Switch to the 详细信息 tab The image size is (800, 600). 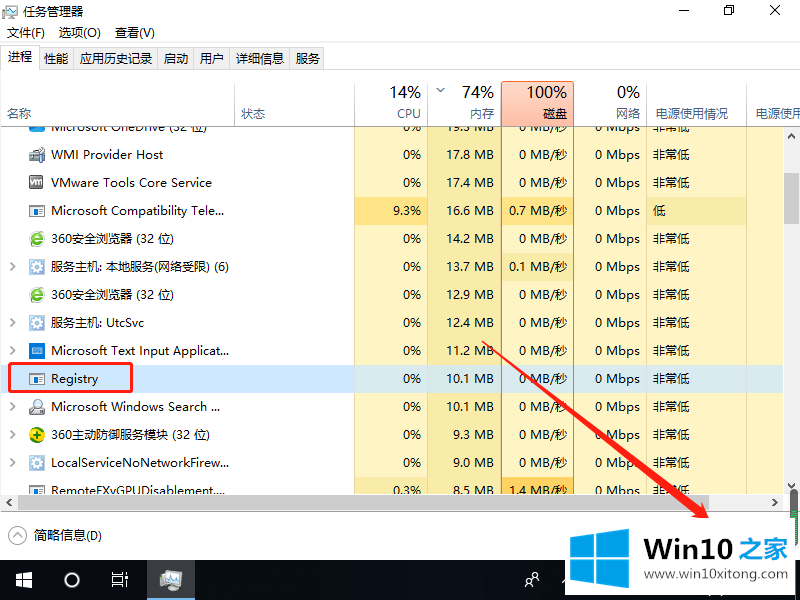coord(260,59)
